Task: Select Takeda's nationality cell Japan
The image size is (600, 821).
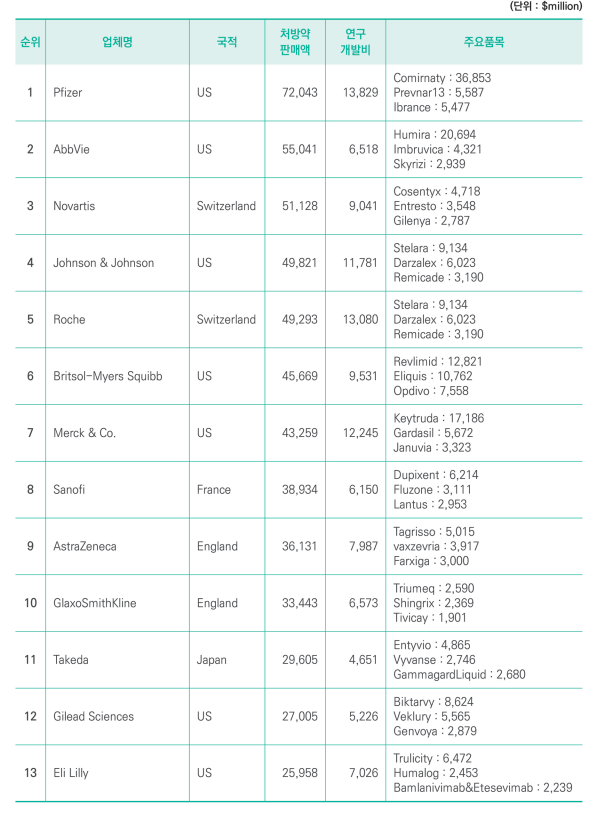Action: coord(212,660)
